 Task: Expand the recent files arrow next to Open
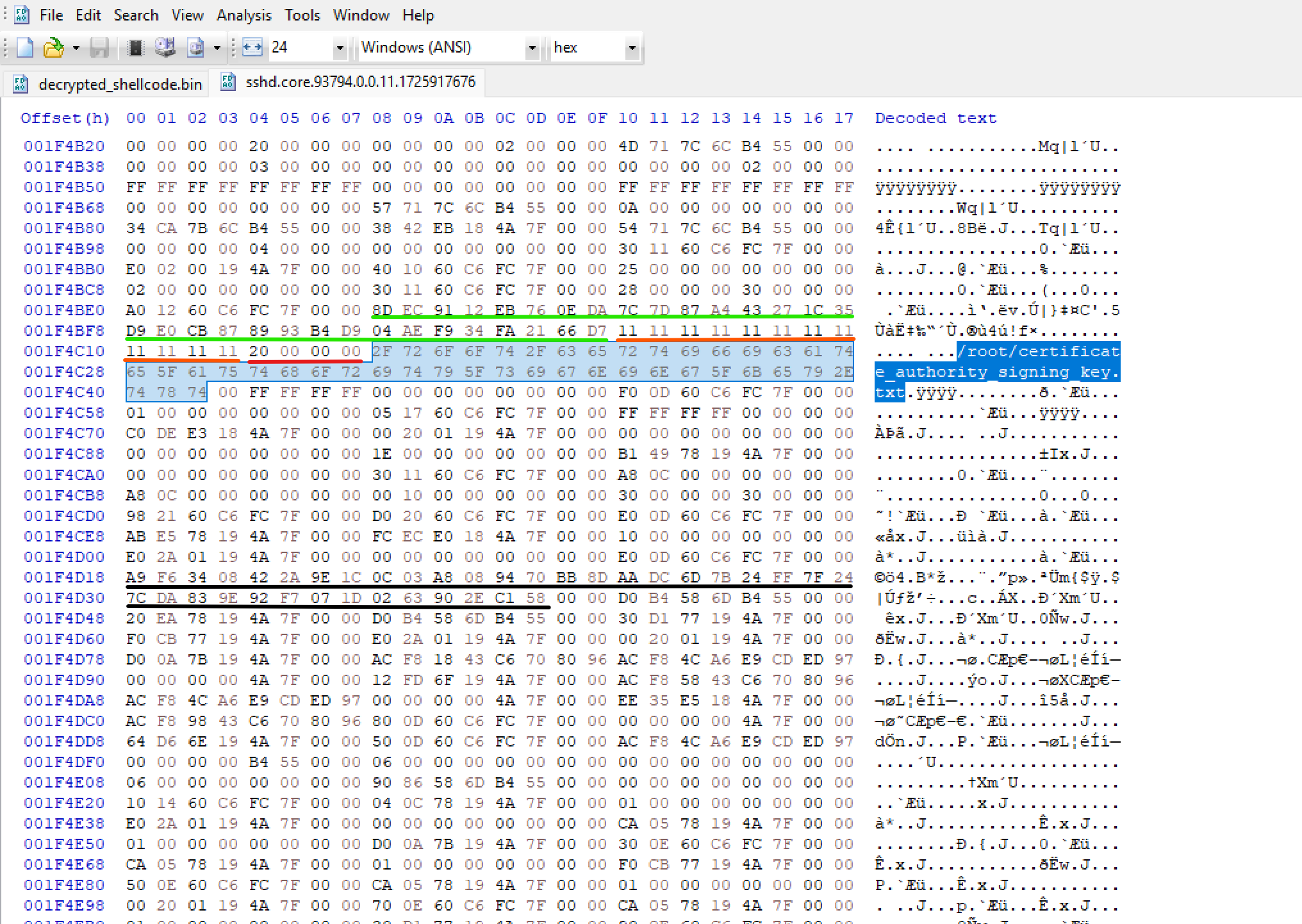[x=76, y=48]
